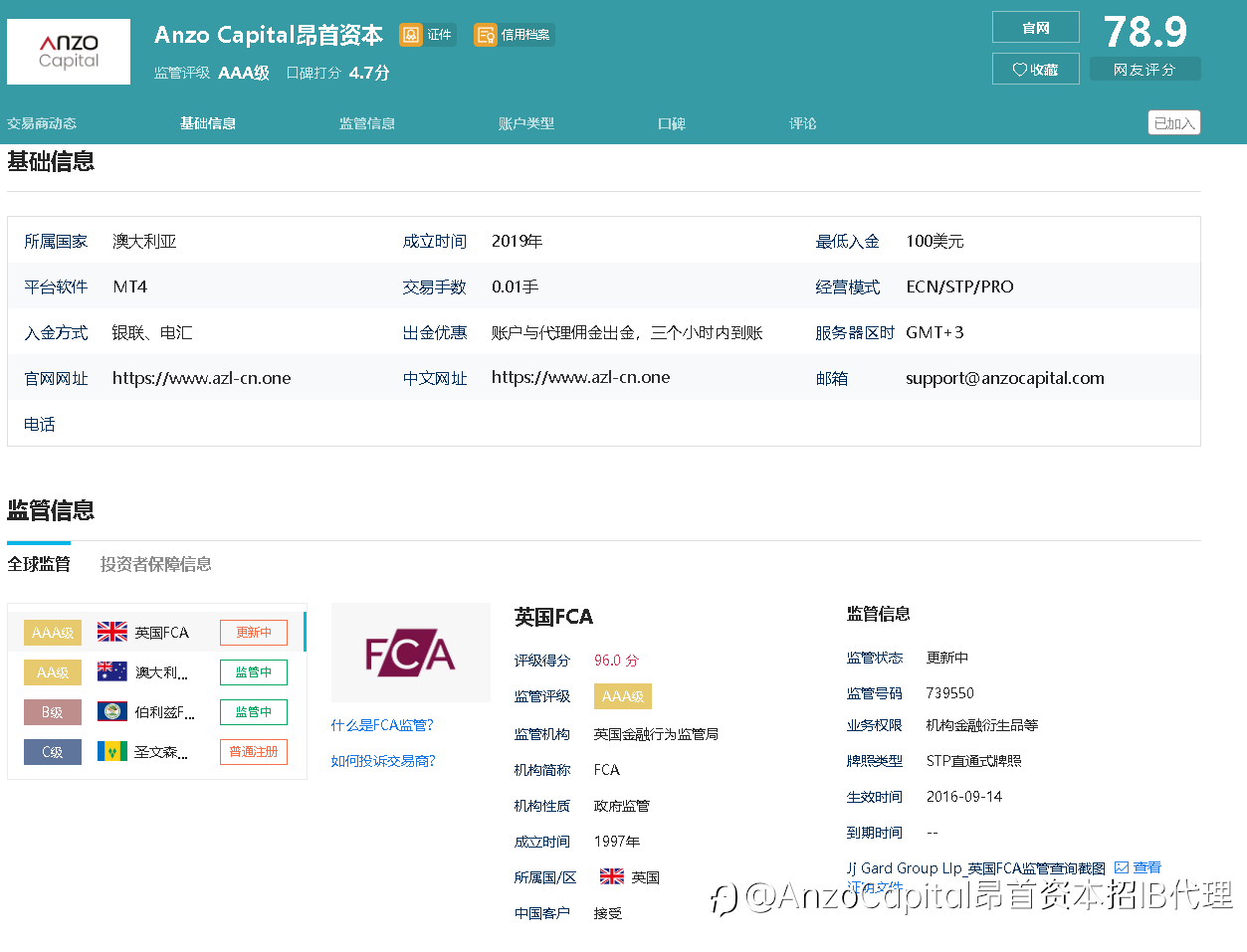Click the 4.7分 reputation score
Viewport: 1247px width, 952px height.
click(369, 73)
